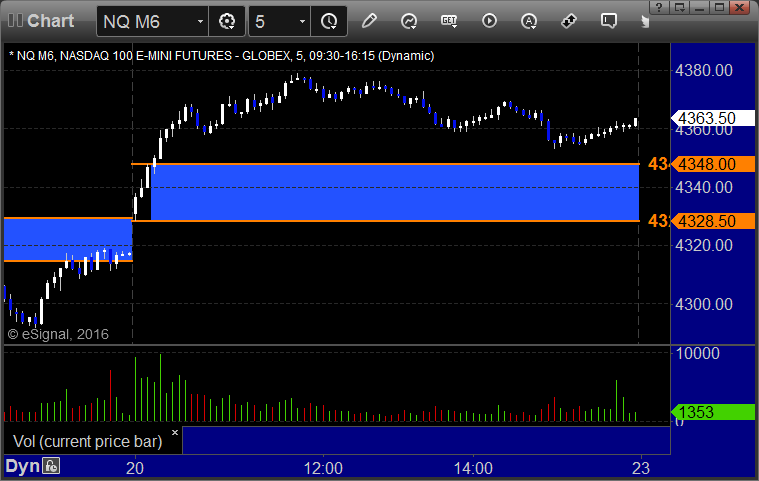Click the trade arrows diamond icon

(x=569, y=21)
